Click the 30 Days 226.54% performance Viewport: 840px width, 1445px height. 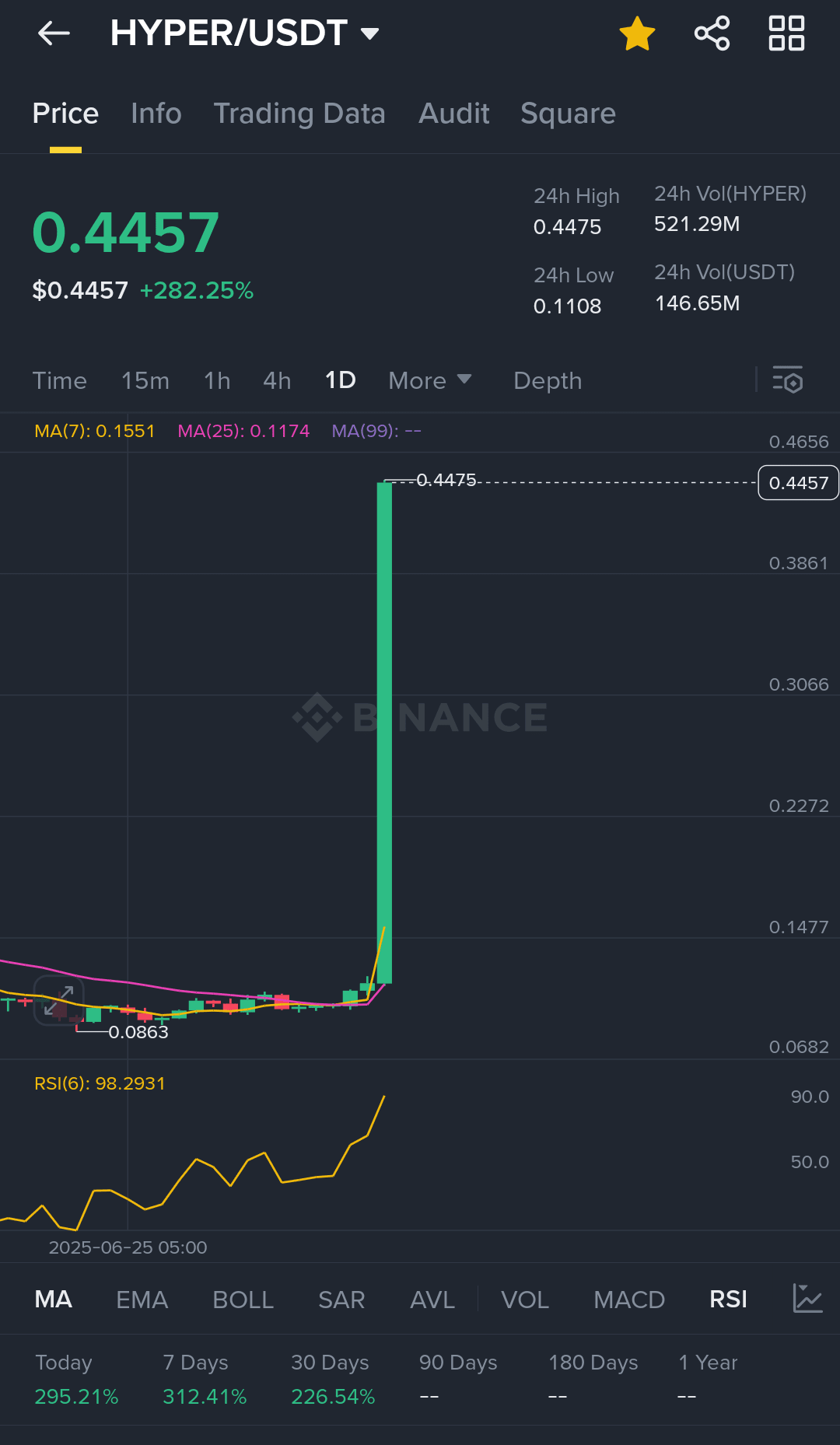(333, 1380)
